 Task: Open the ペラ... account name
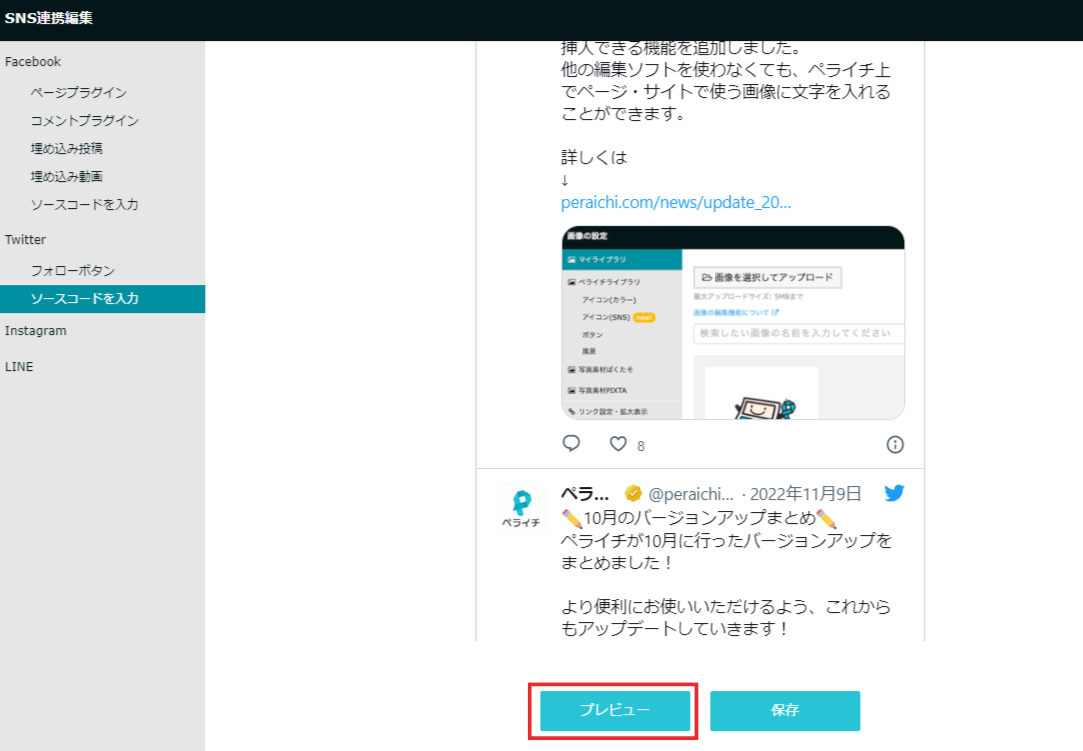[585, 493]
